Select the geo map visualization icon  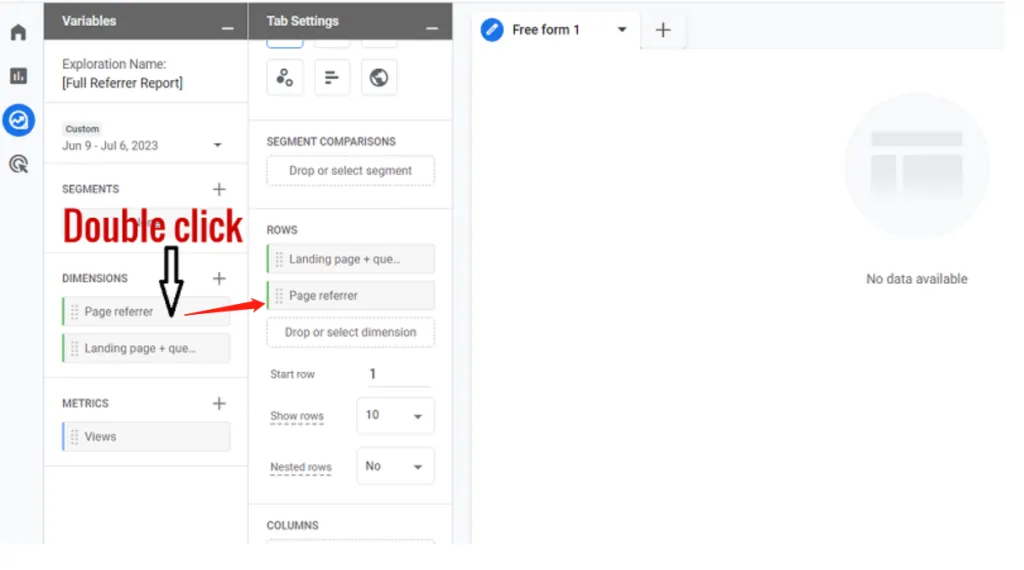tap(379, 78)
